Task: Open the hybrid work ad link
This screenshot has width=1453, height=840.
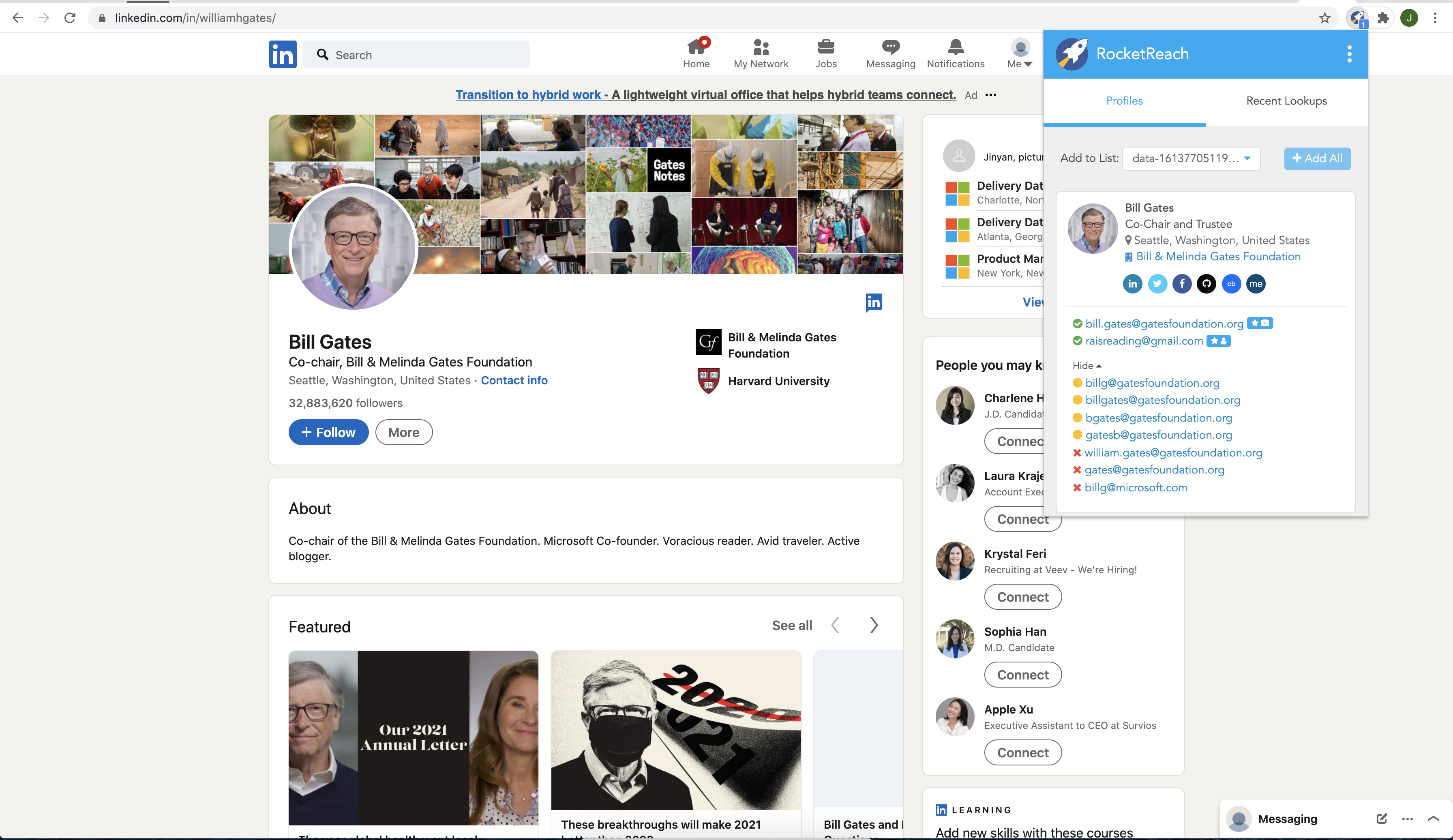Action: pos(705,94)
